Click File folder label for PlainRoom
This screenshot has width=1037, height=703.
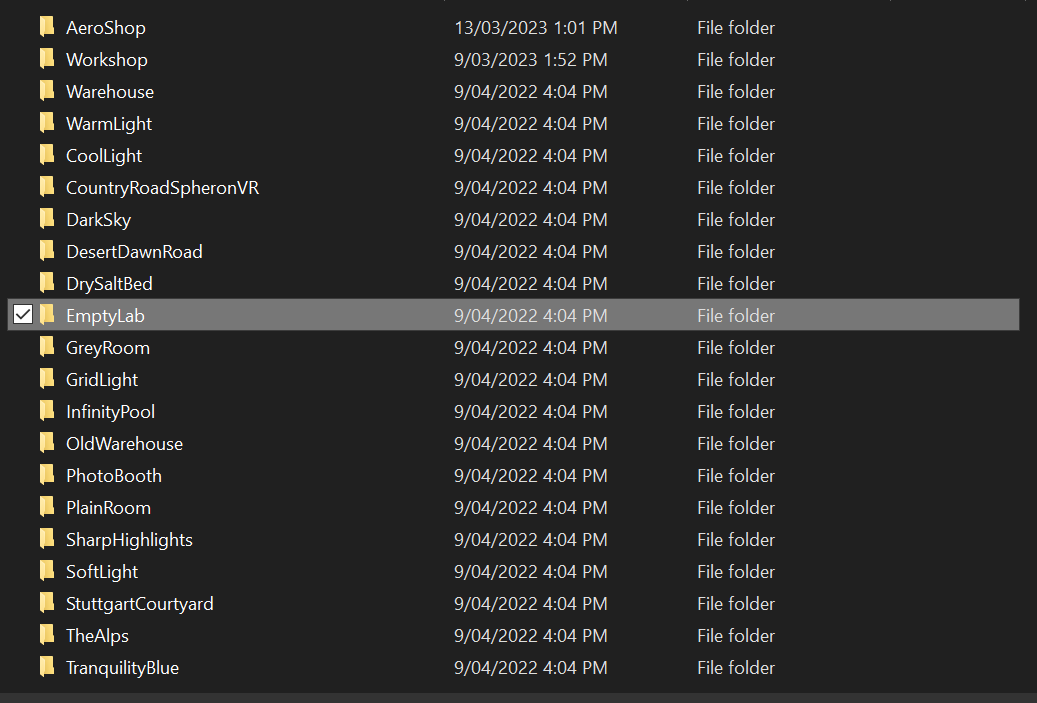pos(735,507)
